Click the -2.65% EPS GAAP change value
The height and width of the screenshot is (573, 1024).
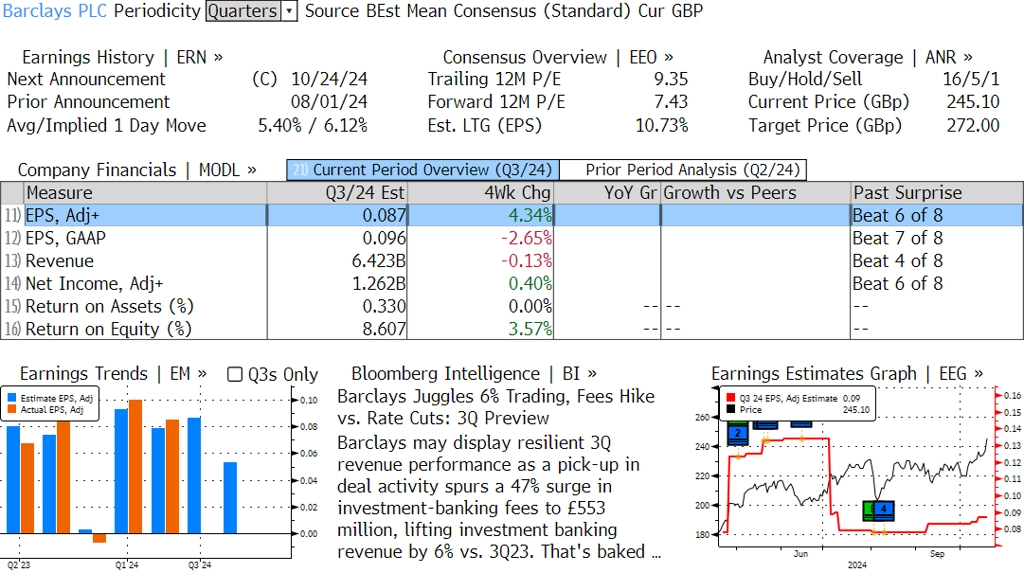click(x=526, y=238)
